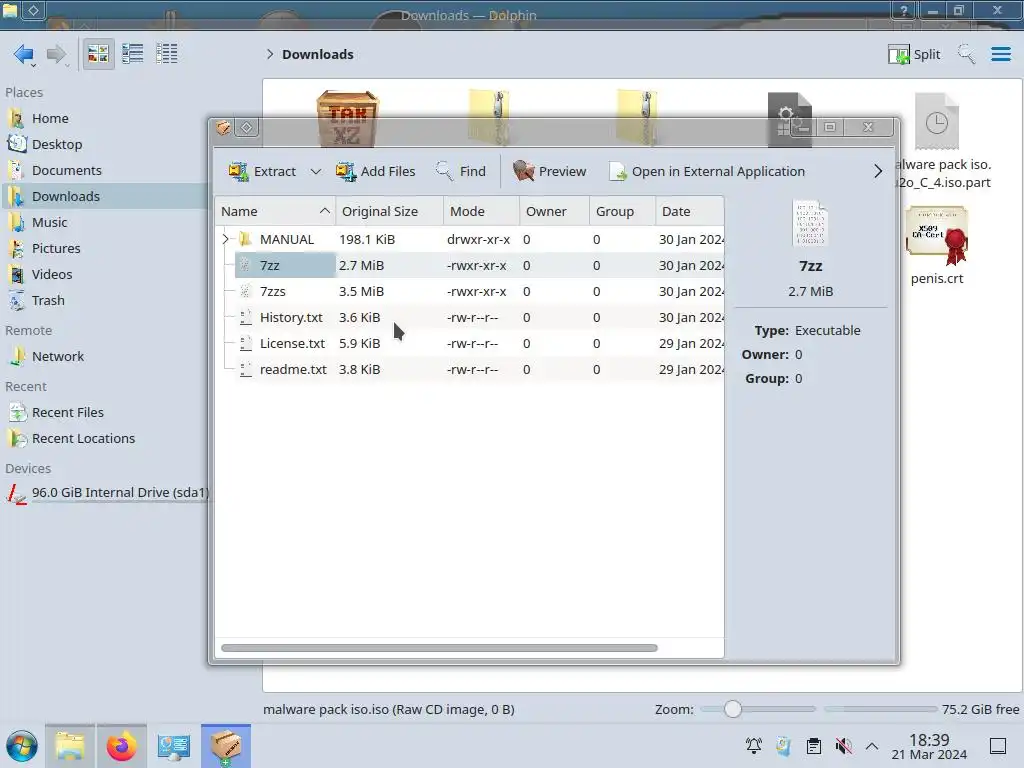Click the Downloads breadcrumb in location bar

click(x=318, y=54)
